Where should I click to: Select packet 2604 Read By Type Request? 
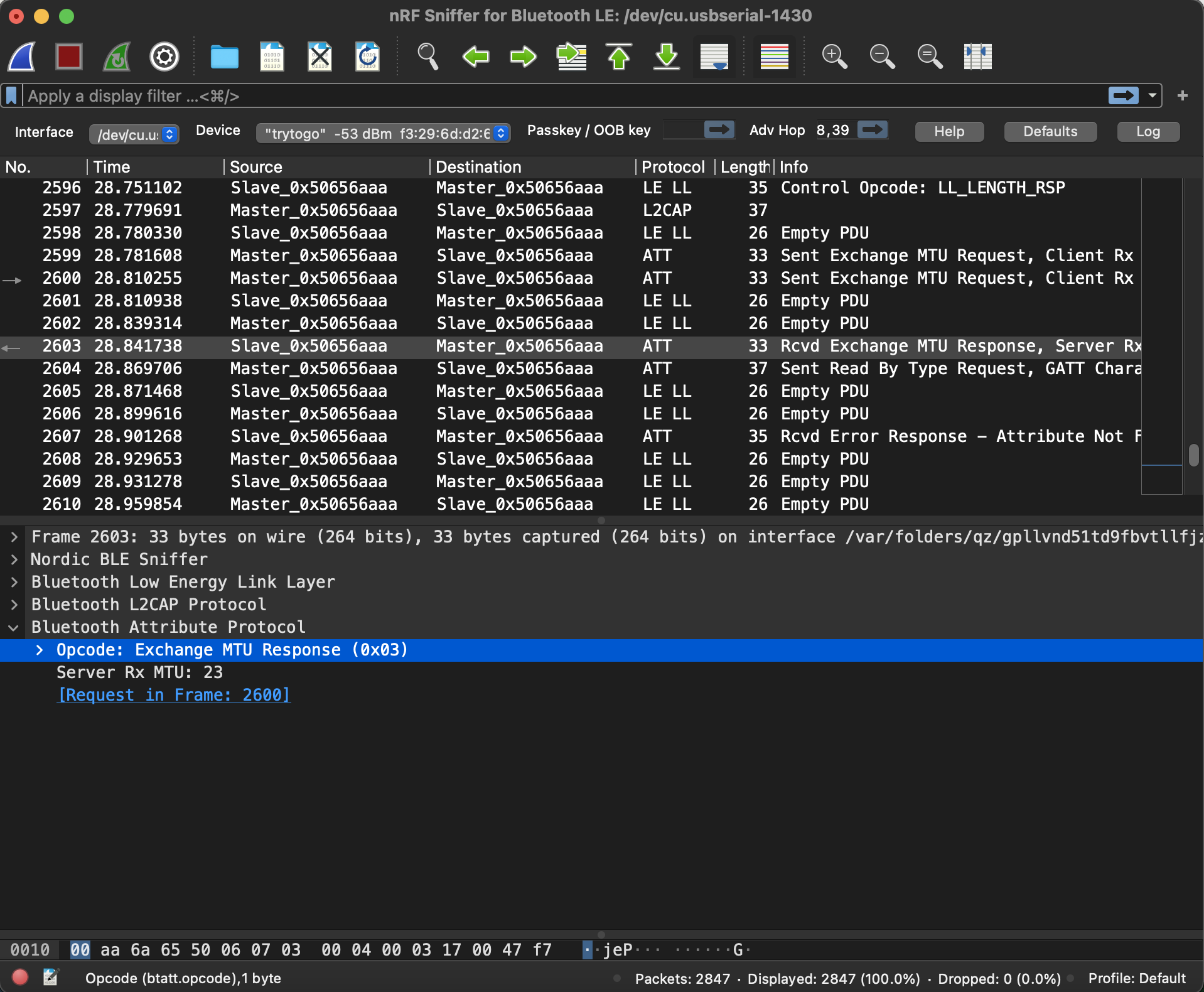tap(570, 369)
